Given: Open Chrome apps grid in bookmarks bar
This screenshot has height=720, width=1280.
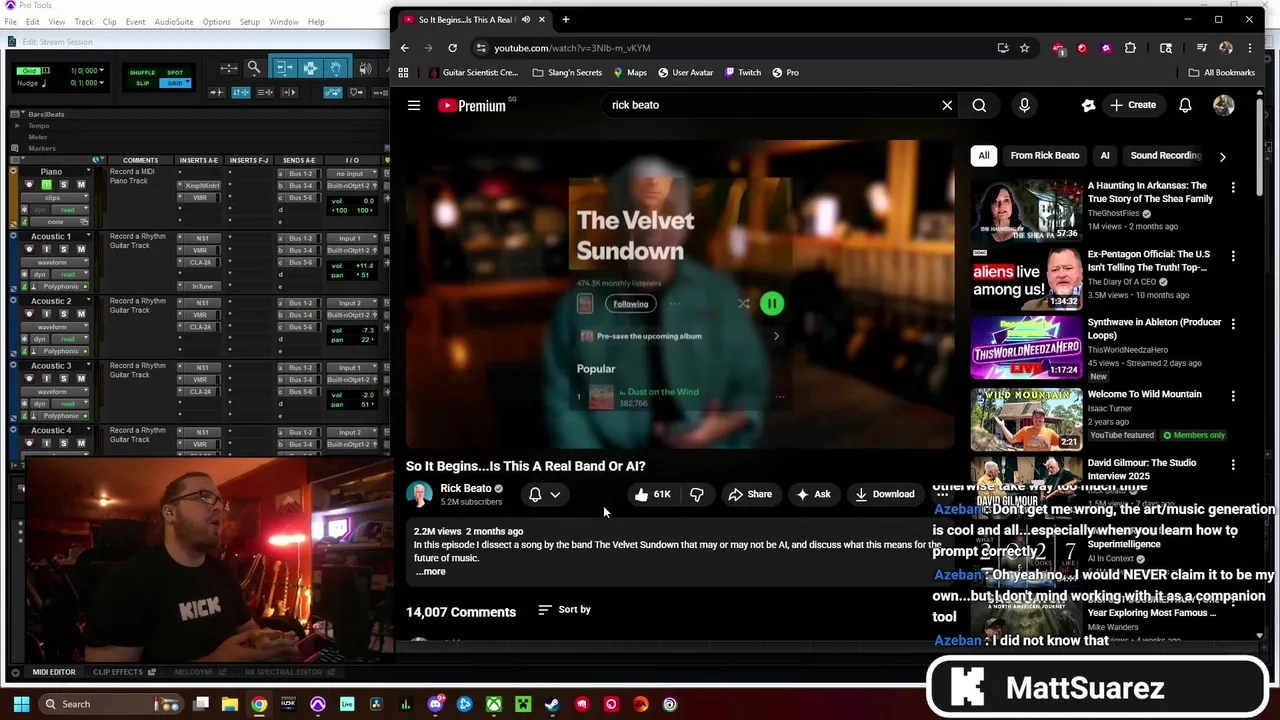Looking at the screenshot, I should (403, 72).
